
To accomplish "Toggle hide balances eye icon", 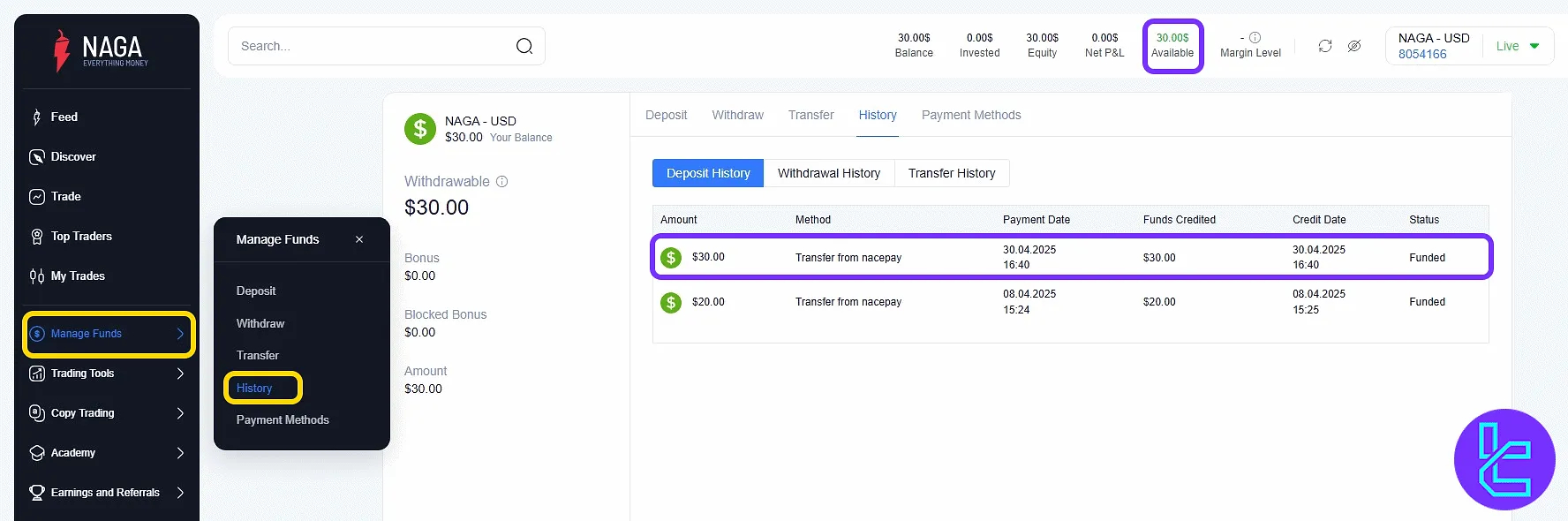I will pyautogui.click(x=1354, y=46).
